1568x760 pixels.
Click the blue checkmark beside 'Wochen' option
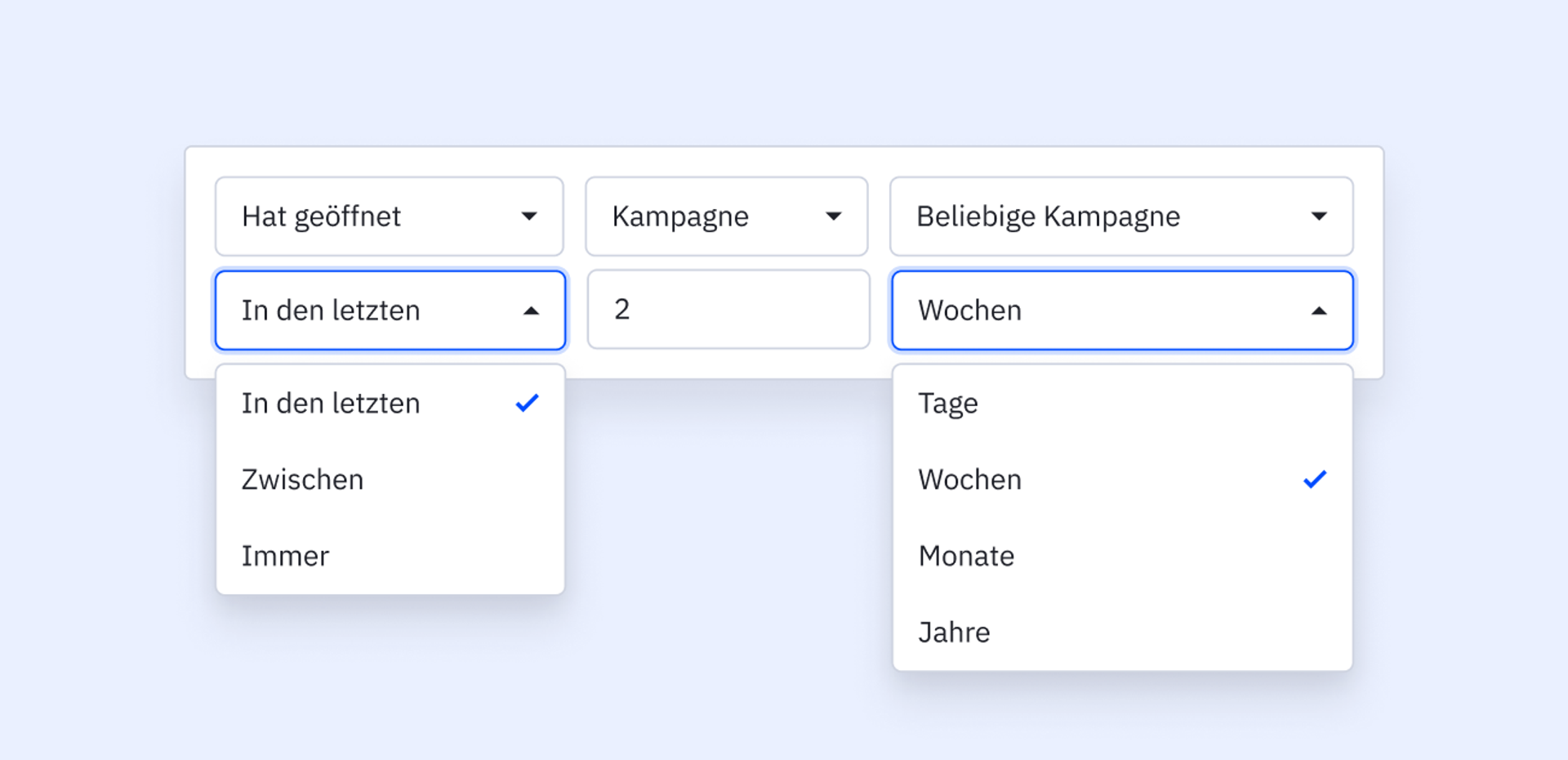tap(1315, 480)
